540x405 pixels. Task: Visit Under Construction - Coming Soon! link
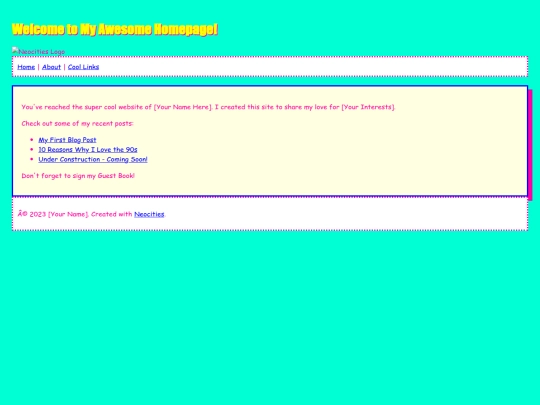tap(93, 159)
